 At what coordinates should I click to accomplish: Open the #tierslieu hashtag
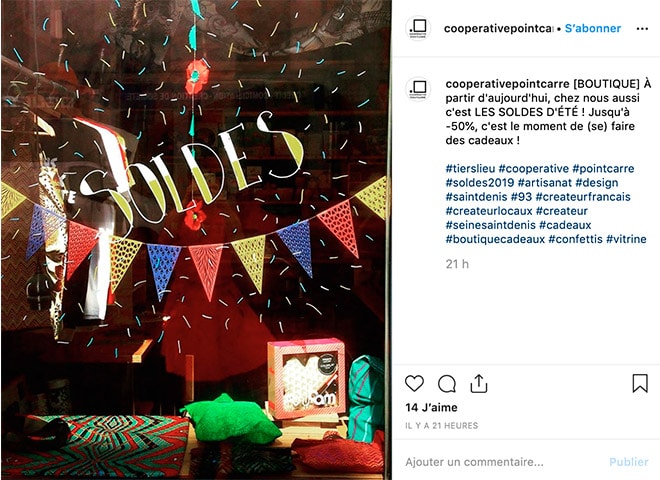[471, 168]
